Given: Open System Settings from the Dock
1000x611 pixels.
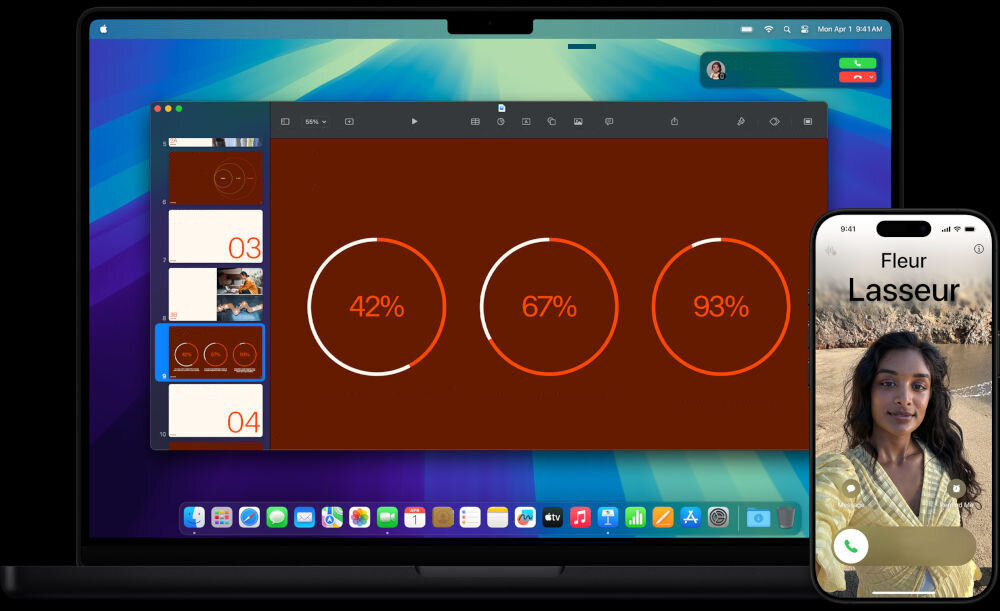Looking at the screenshot, I should 718,517.
